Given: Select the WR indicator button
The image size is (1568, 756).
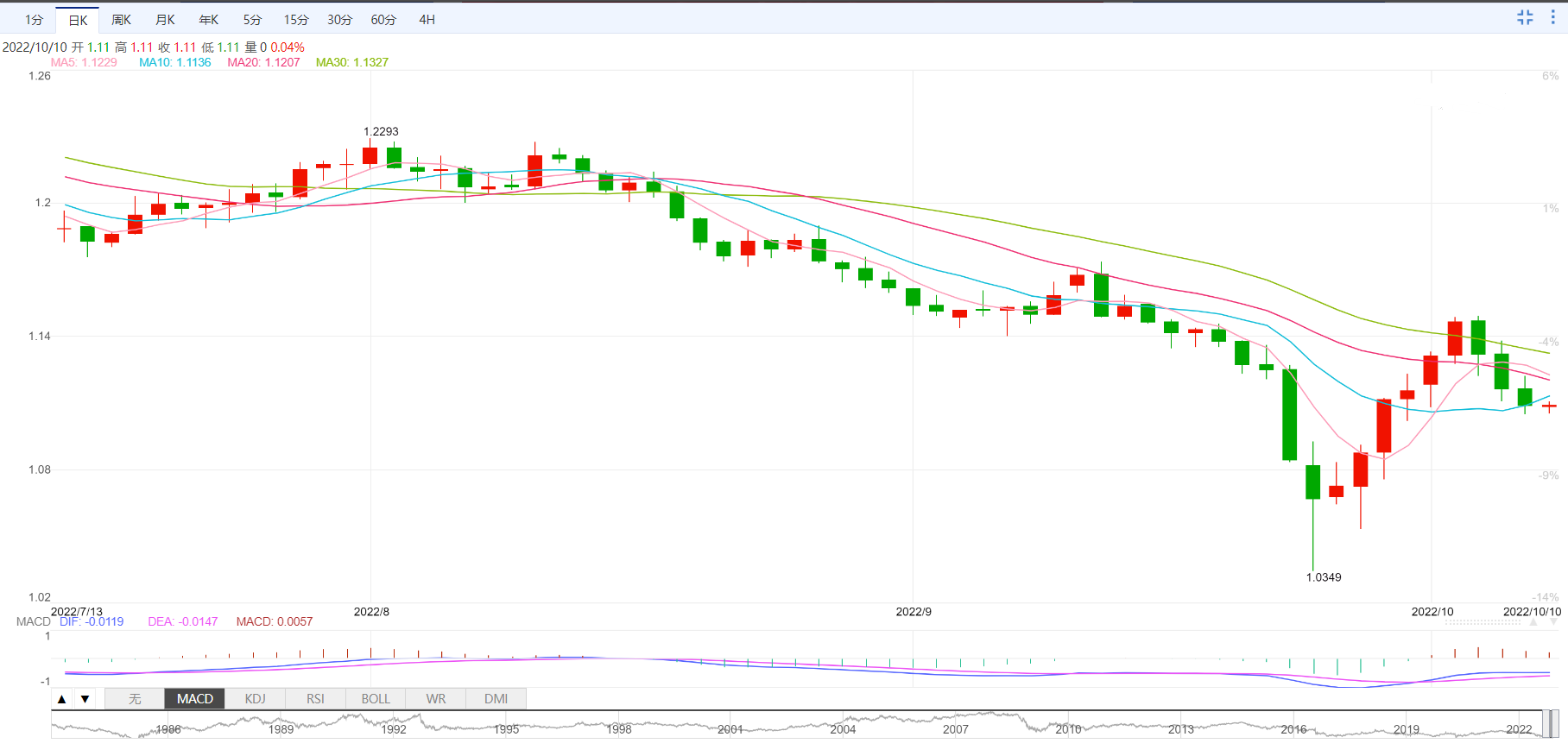Looking at the screenshot, I should pyautogui.click(x=436, y=699).
